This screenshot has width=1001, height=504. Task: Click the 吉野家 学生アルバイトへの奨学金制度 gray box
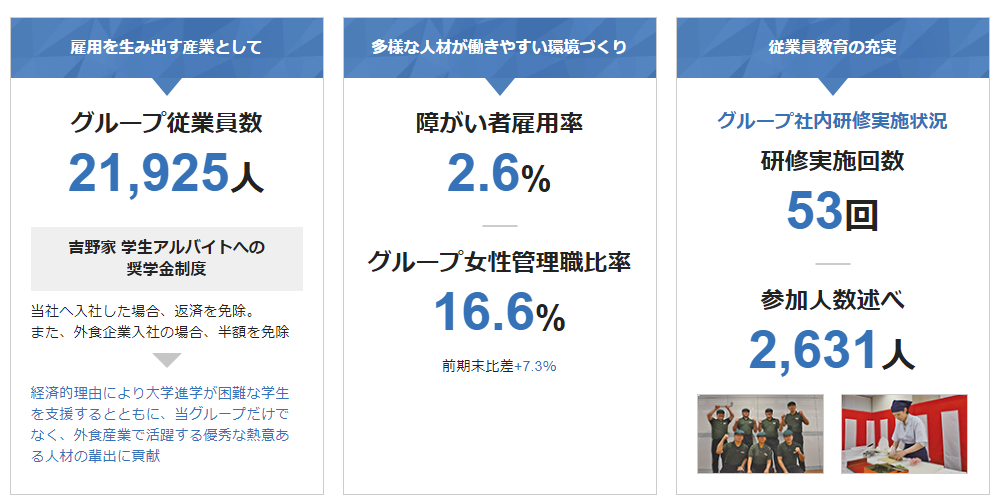point(167,259)
